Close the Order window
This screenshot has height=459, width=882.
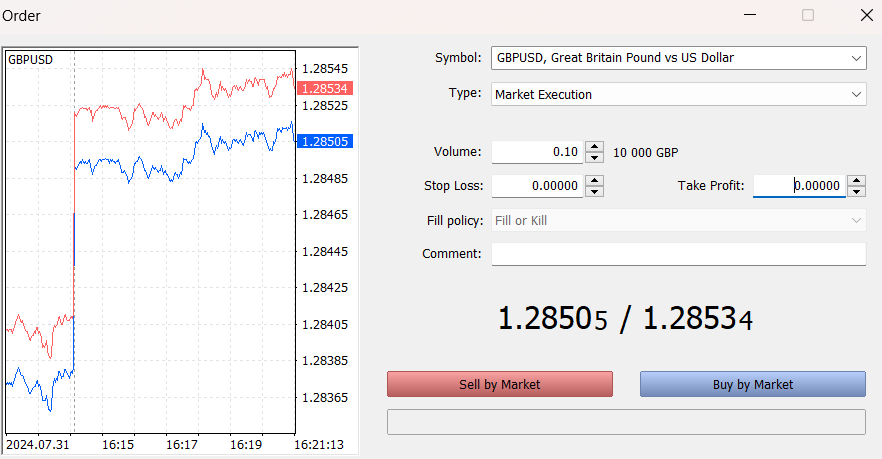(x=867, y=15)
